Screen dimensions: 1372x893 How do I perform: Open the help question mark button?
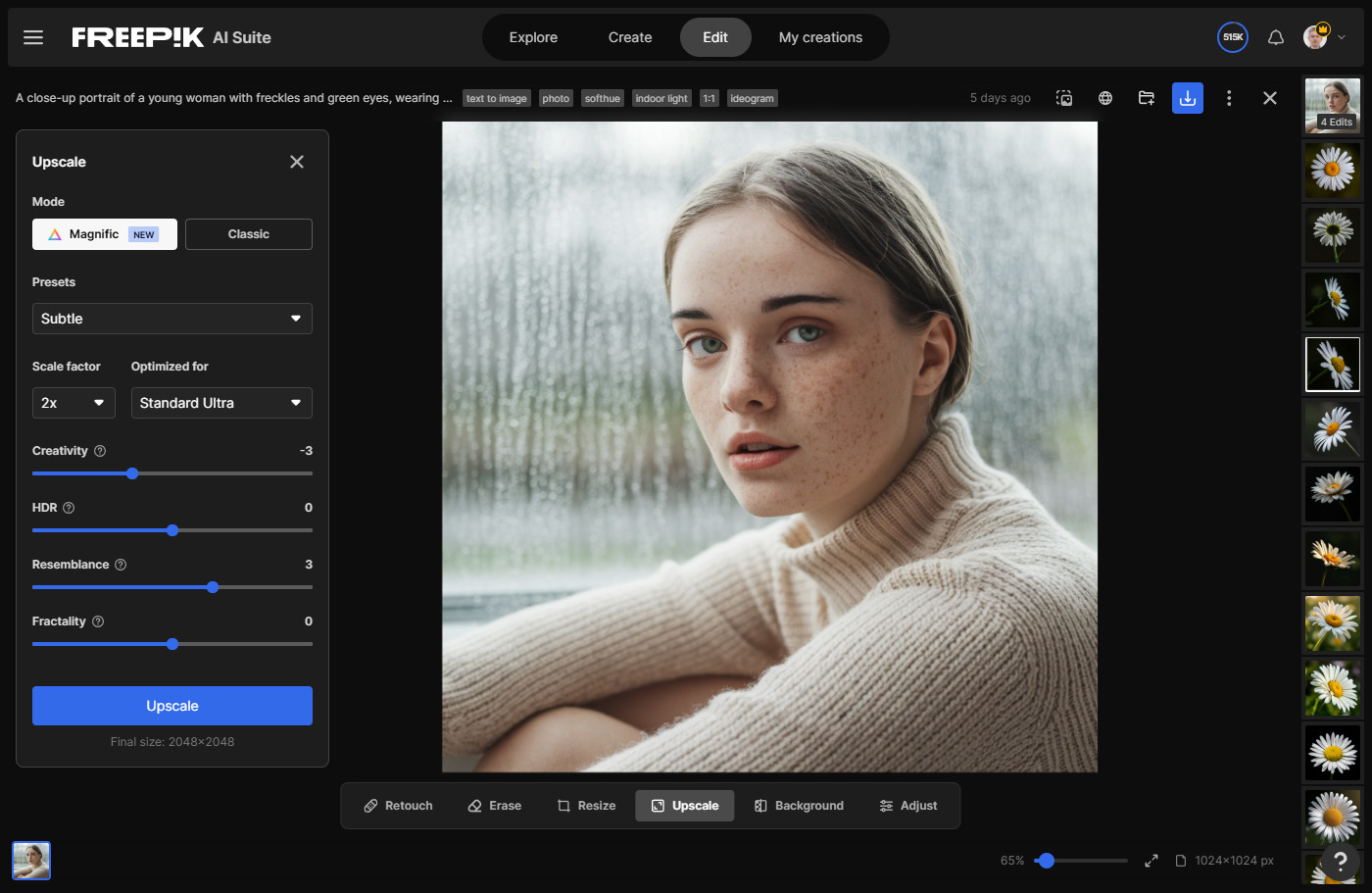coord(1341,862)
